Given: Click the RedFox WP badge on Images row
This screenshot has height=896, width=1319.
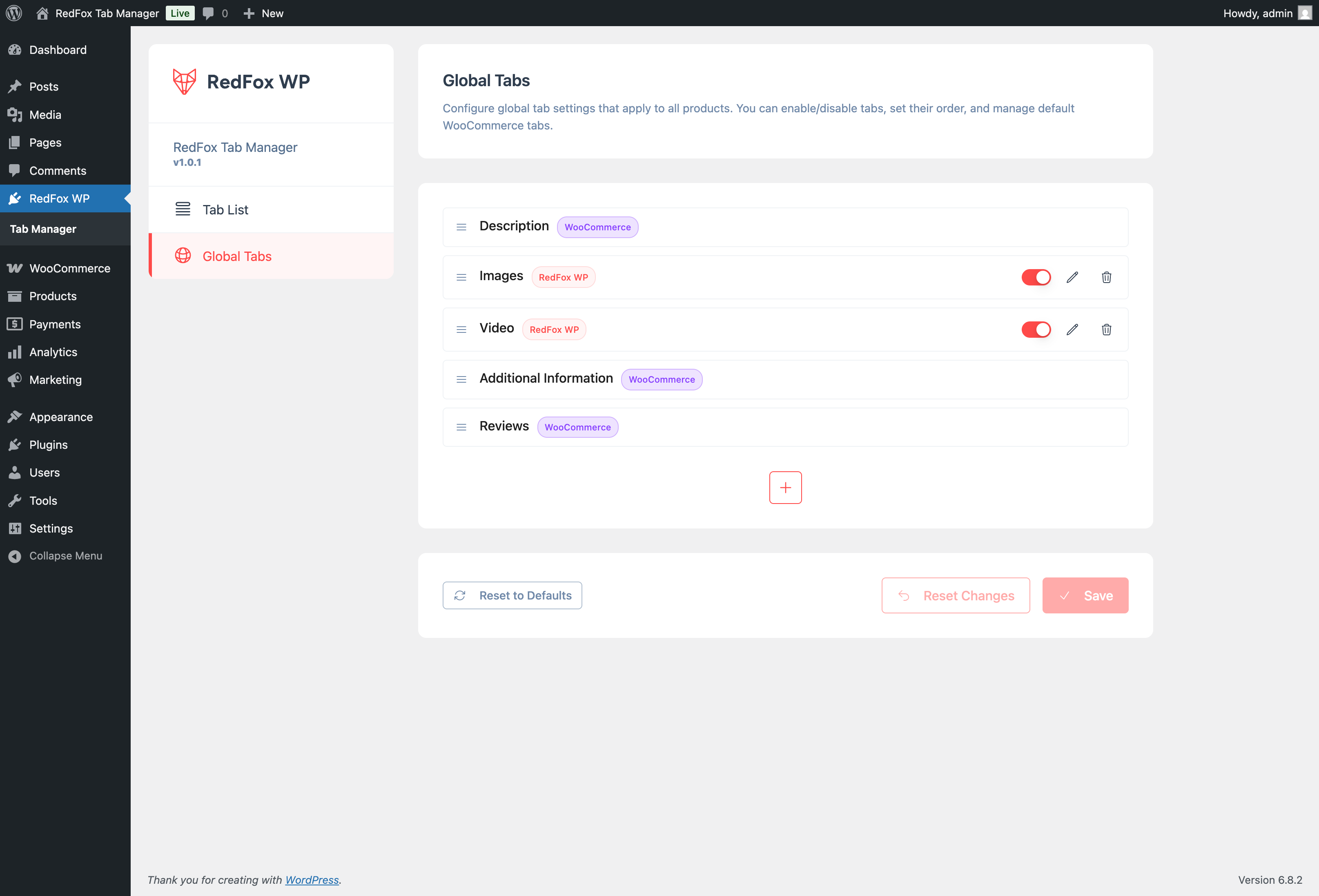Looking at the screenshot, I should coord(563,277).
